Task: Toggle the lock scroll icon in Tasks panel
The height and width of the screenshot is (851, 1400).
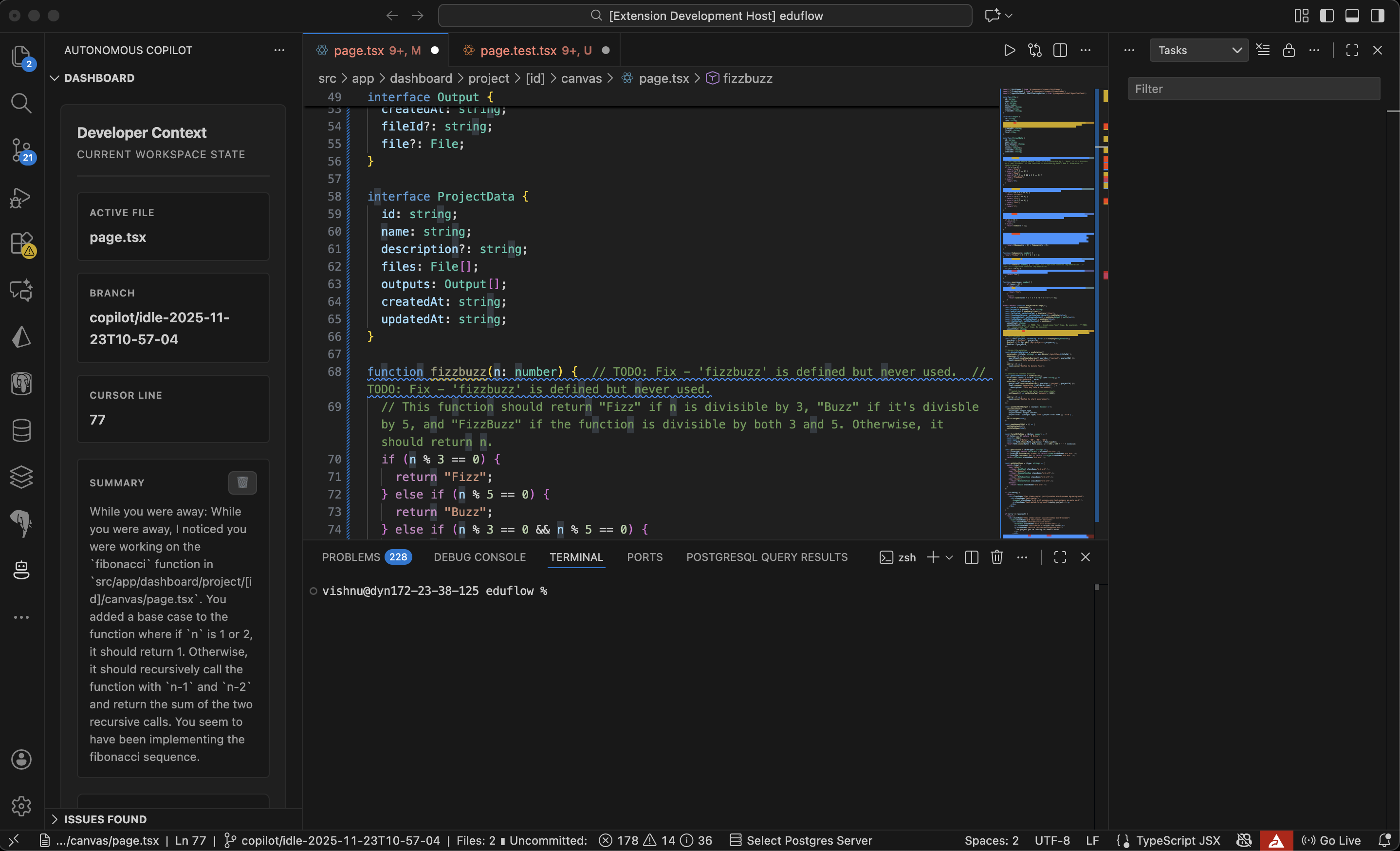Action: 1289,50
